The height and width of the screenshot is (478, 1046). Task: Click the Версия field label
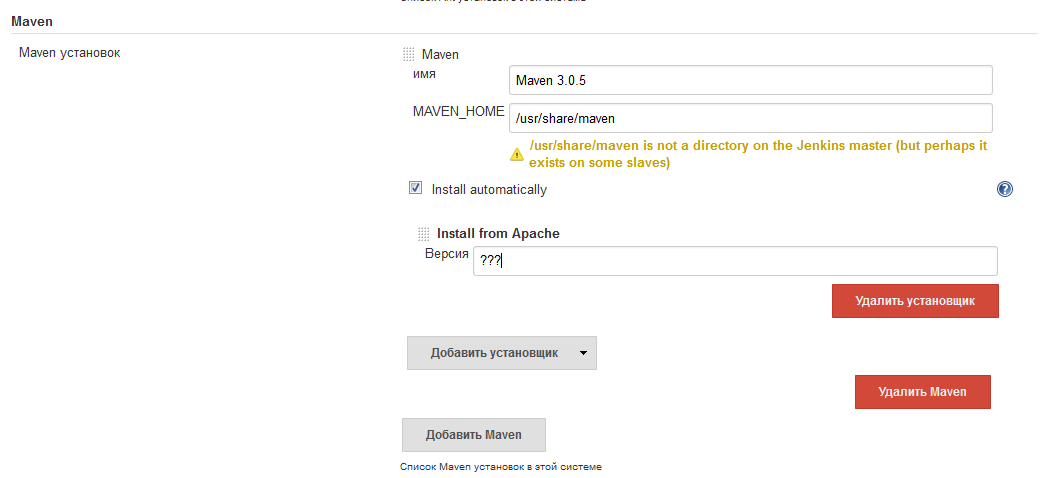[x=447, y=254]
